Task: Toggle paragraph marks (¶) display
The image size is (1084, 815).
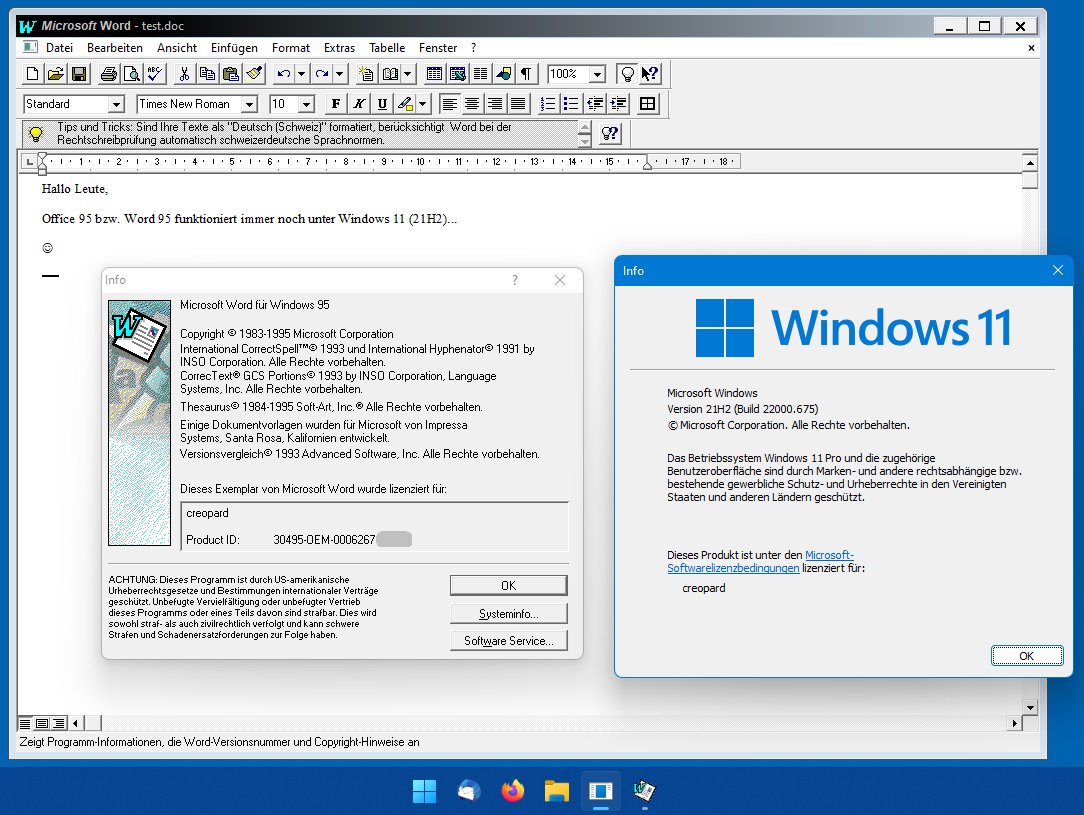Action: [x=526, y=74]
